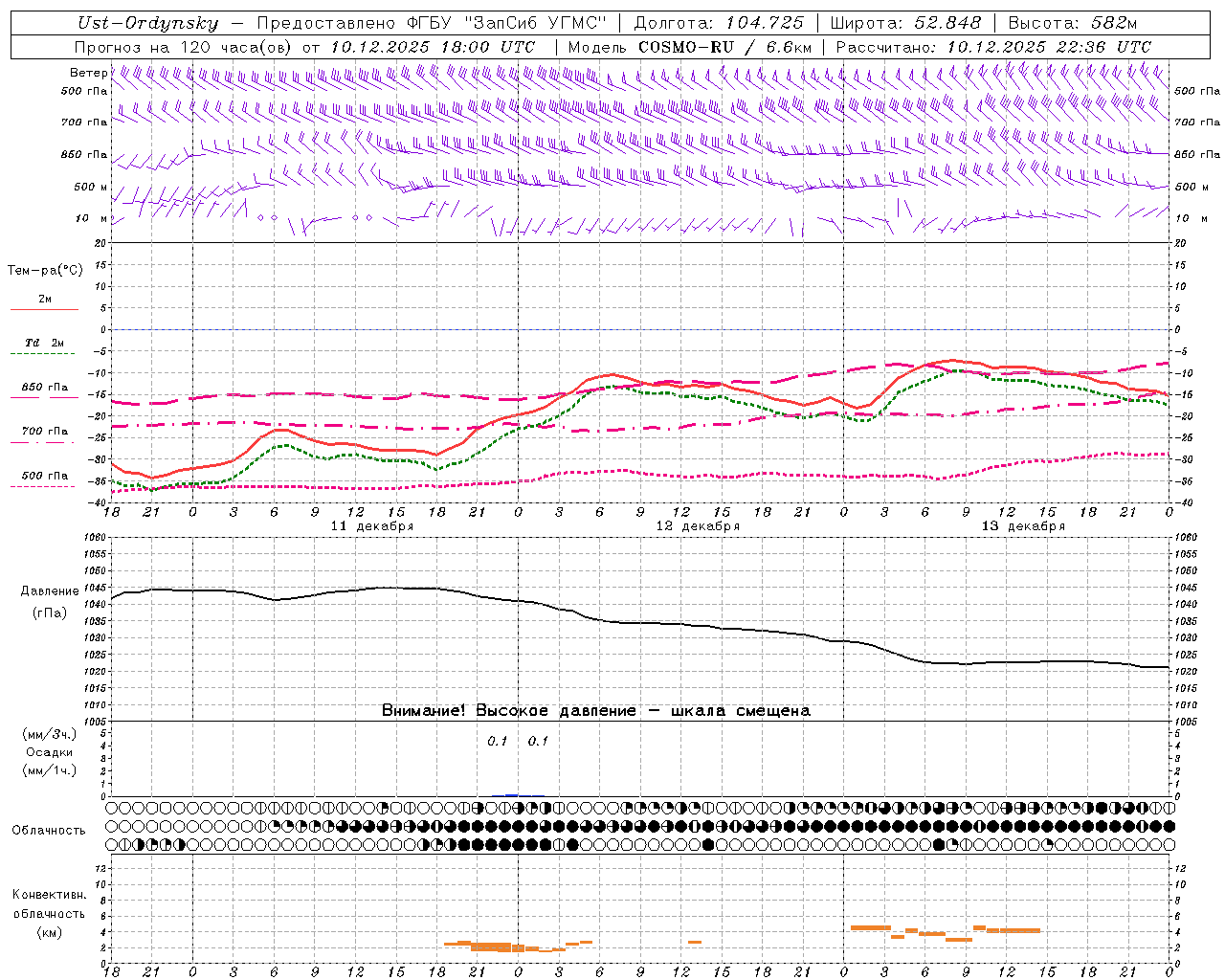Click the "13 декабря" date label
This screenshot has width=1225, height=980.
[x=1023, y=526]
